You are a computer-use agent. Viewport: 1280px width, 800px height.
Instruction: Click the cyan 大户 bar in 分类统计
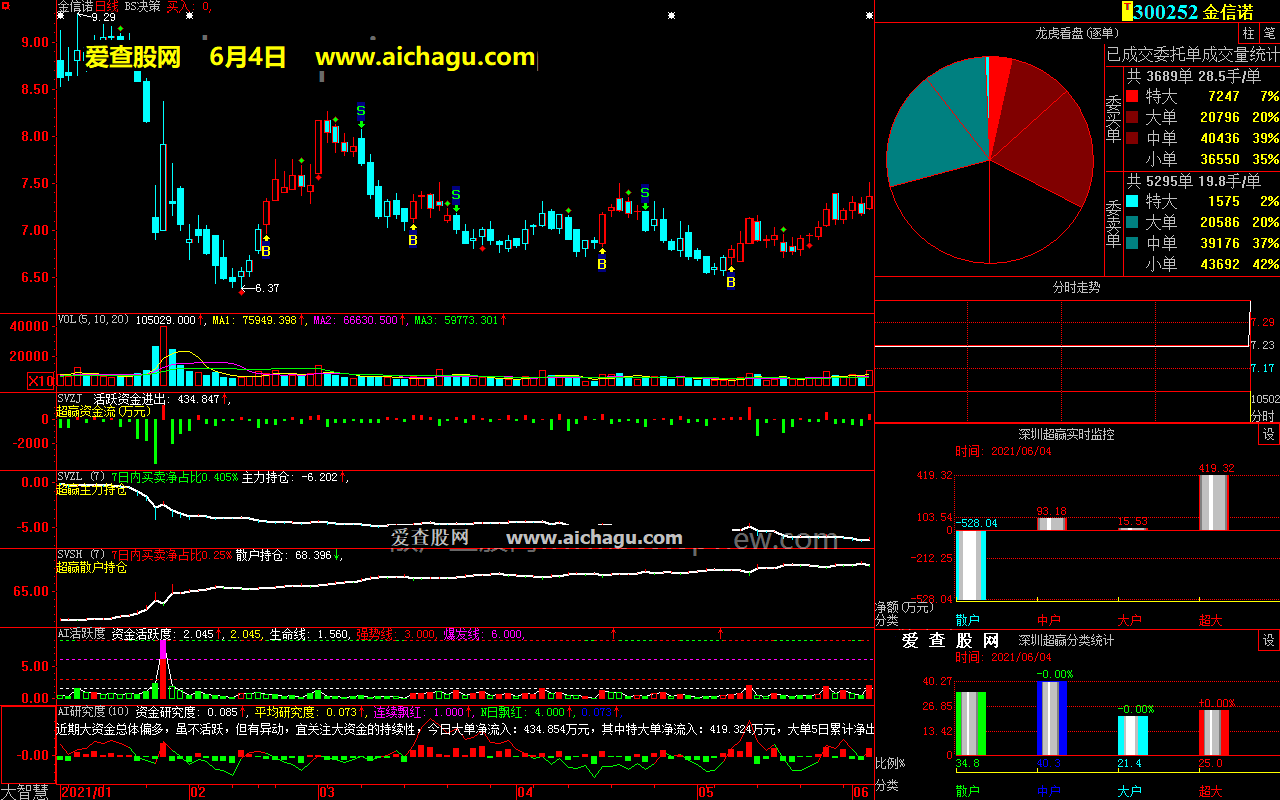pyautogui.click(x=1132, y=735)
